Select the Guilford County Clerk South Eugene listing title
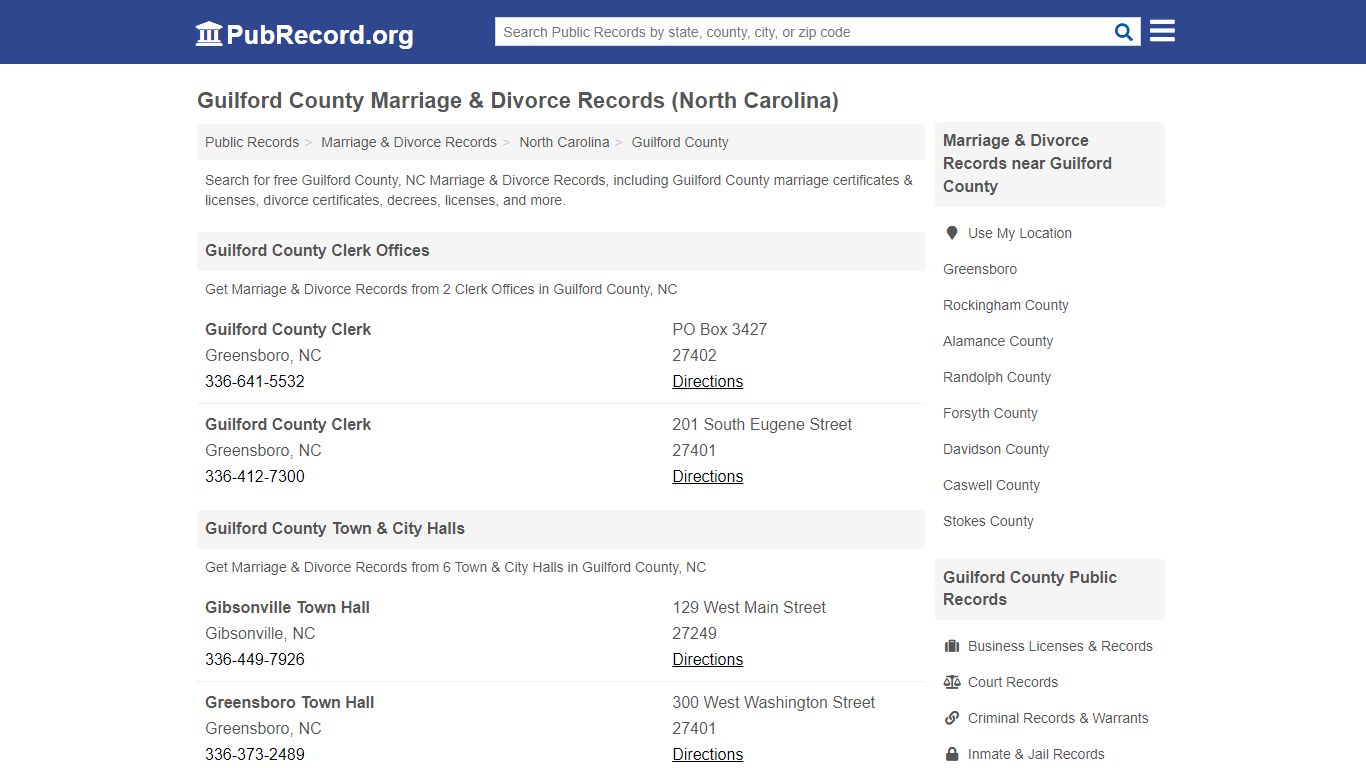Viewport: 1366px width, 768px height. pyautogui.click(x=288, y=424)
